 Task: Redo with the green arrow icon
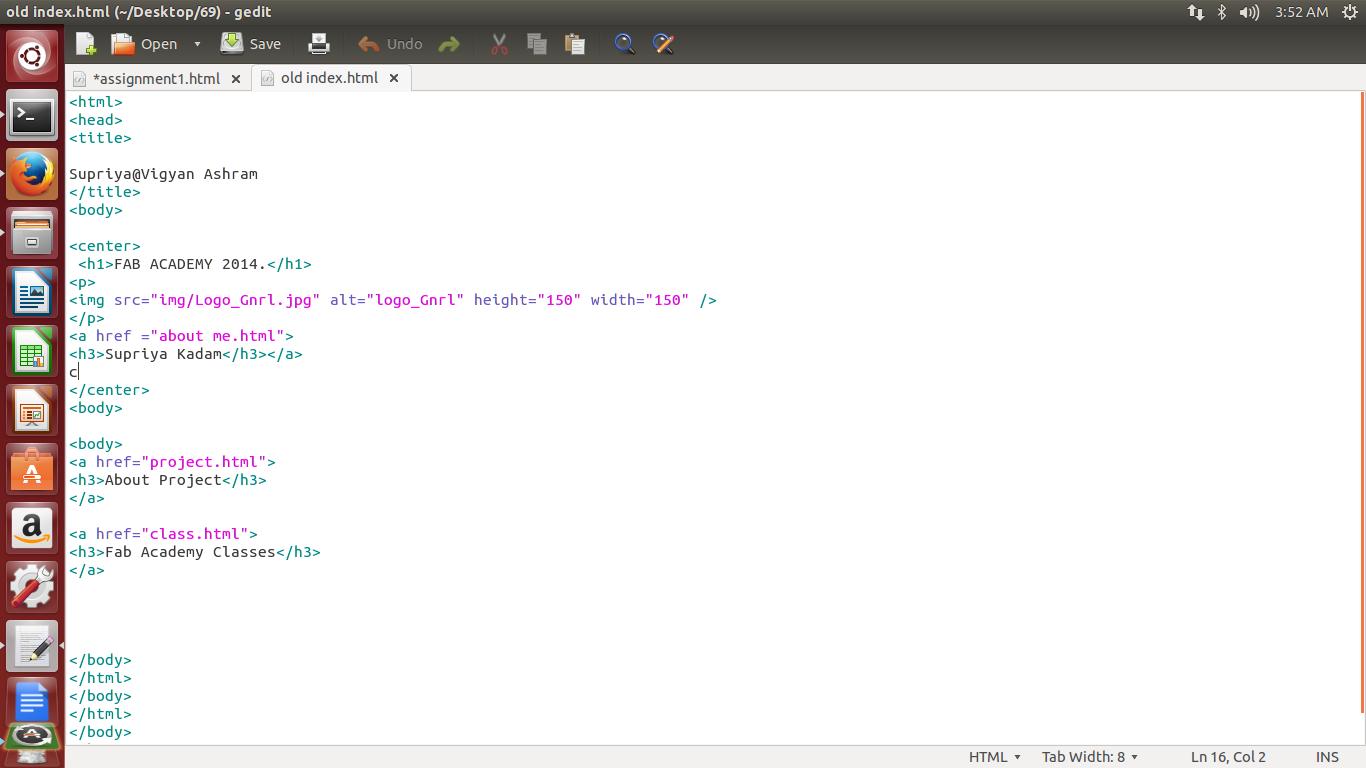point(449,44)
